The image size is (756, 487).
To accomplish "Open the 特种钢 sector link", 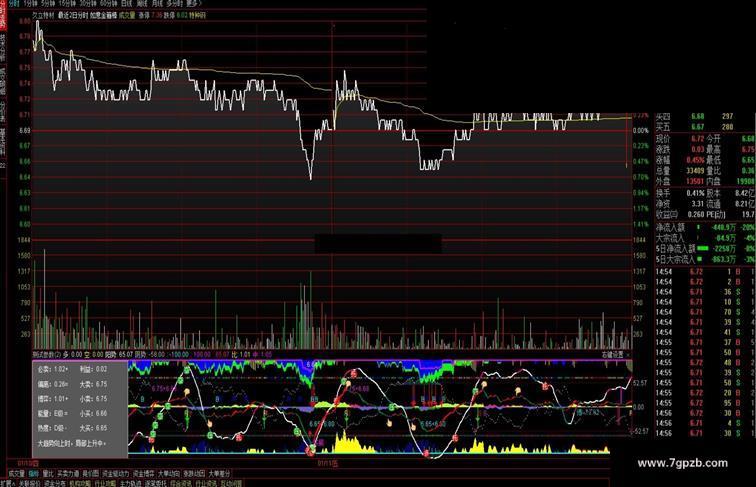I will (x=198, y=15).
